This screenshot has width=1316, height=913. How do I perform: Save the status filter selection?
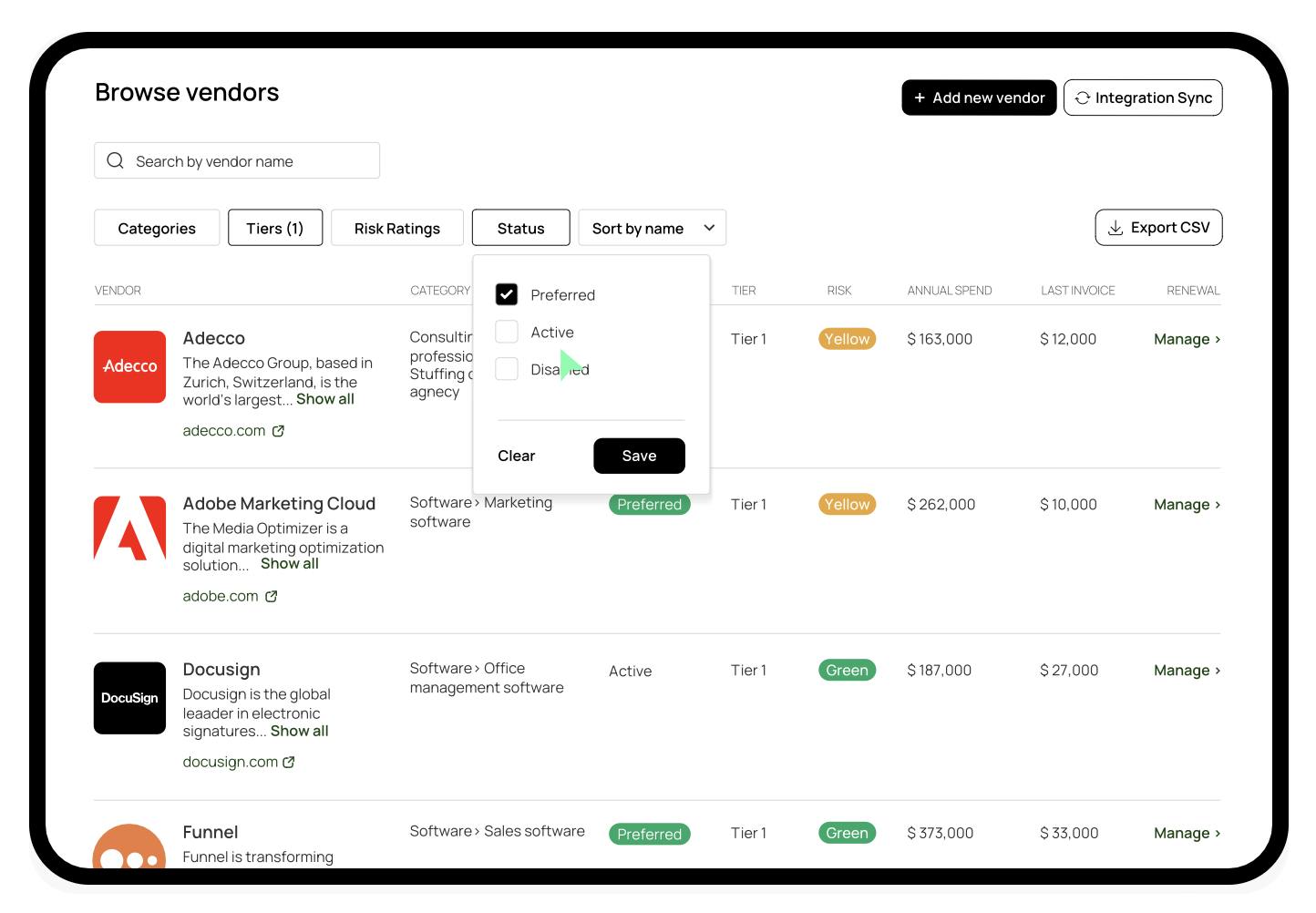[x=639, y=456]
